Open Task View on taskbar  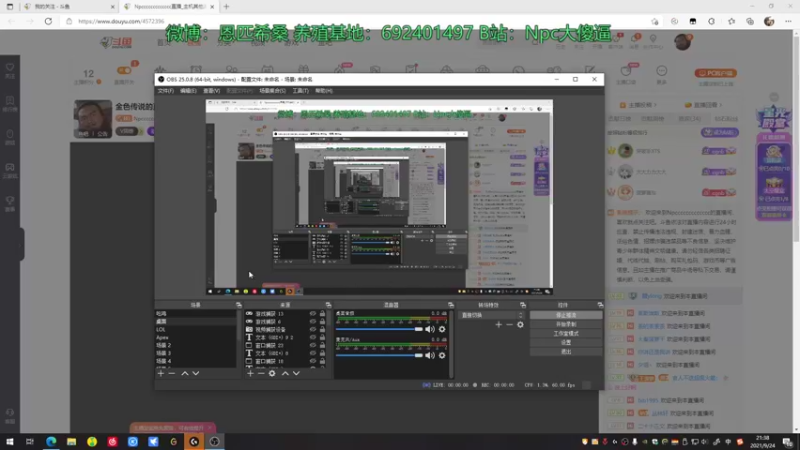click(30, 442)
